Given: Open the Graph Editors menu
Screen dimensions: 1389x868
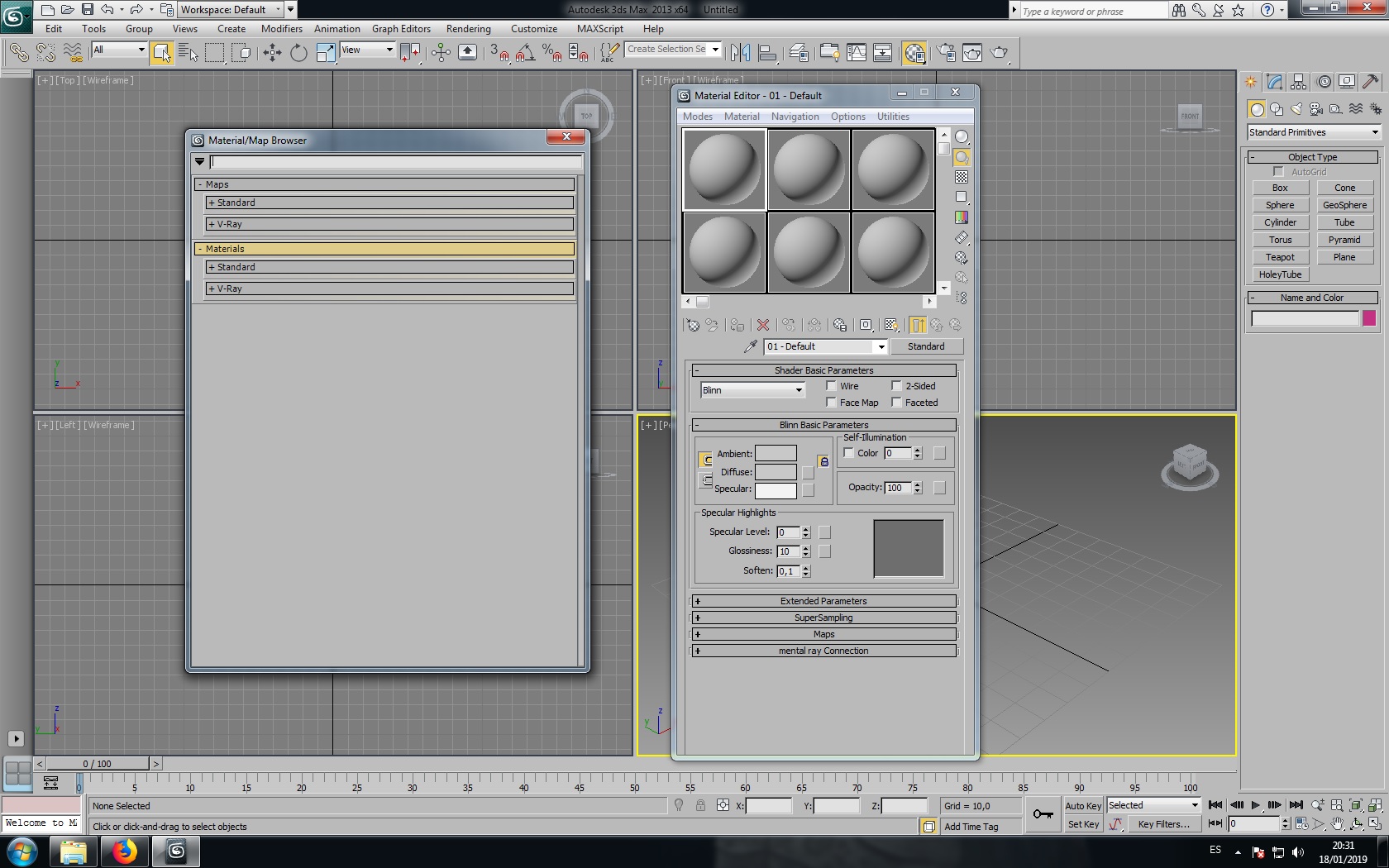Looking at the screenshot, I should tap(401, 29).
